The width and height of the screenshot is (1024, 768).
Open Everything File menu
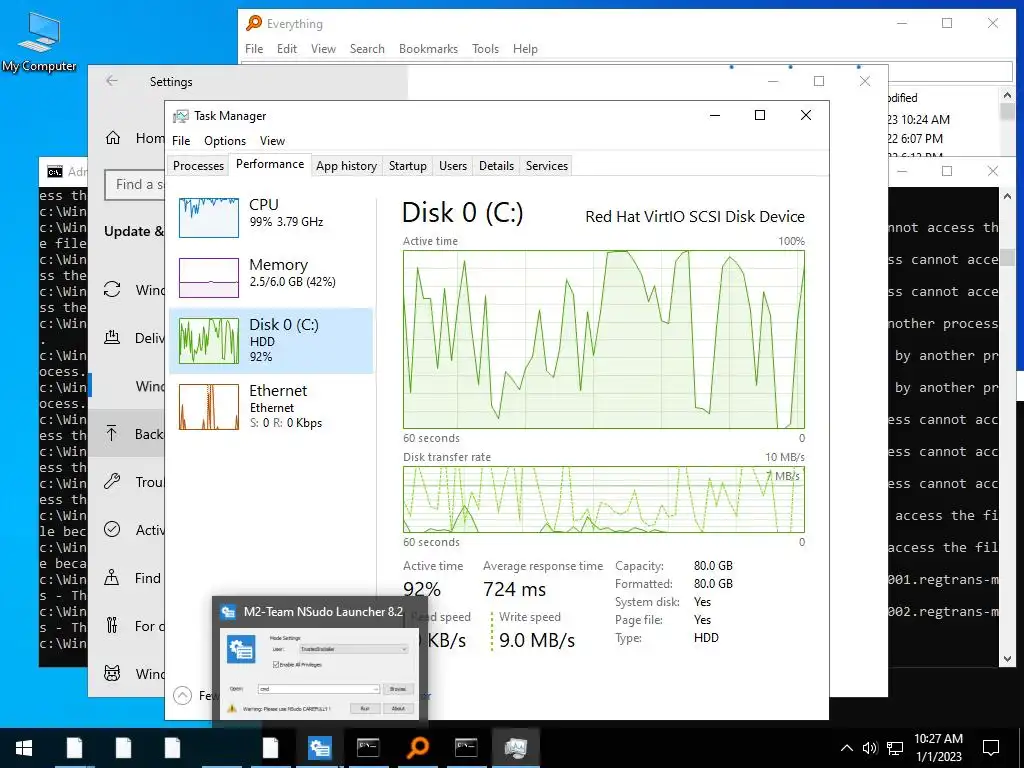point(254,49)
